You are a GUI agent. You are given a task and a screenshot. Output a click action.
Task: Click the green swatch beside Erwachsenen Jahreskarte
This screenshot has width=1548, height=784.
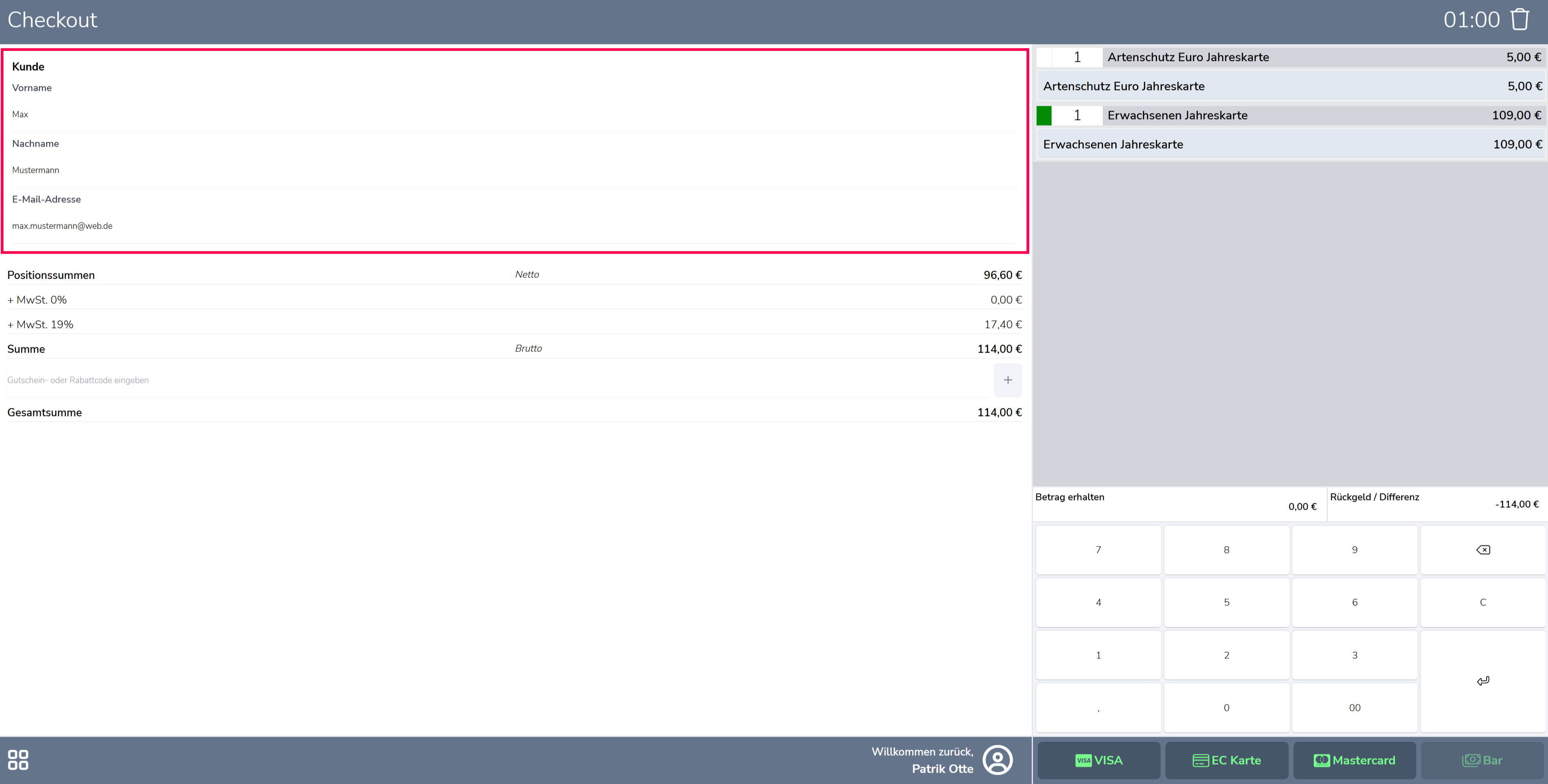pos(1044,116)
